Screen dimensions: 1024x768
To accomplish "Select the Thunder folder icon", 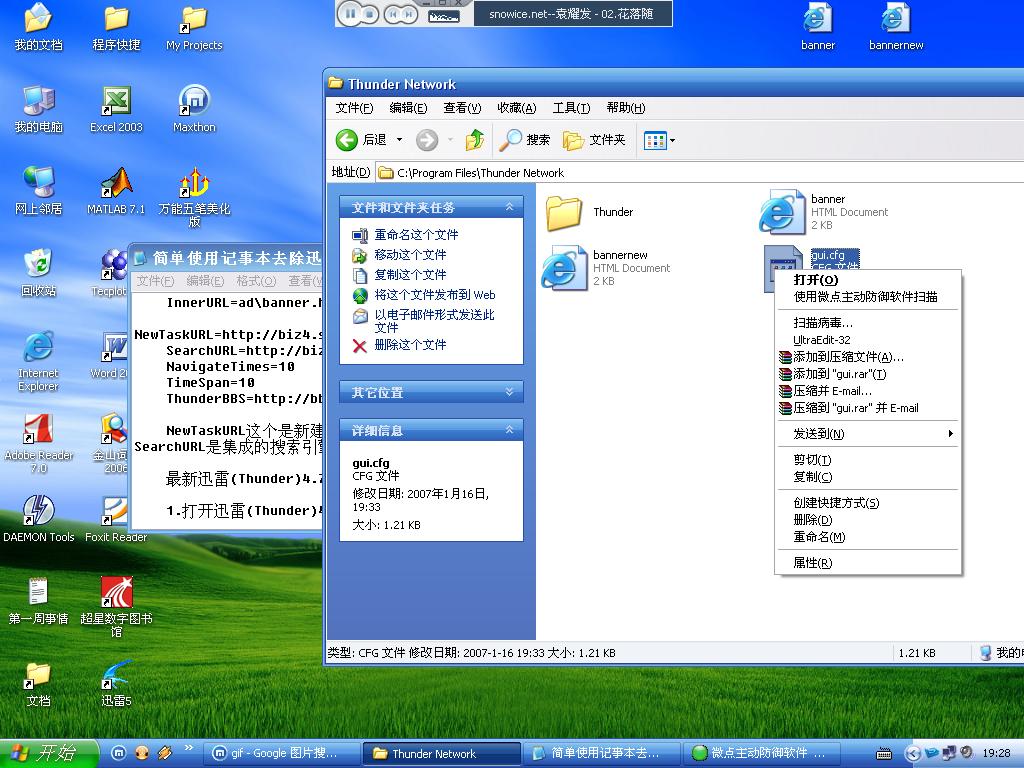I will [565, 212].
